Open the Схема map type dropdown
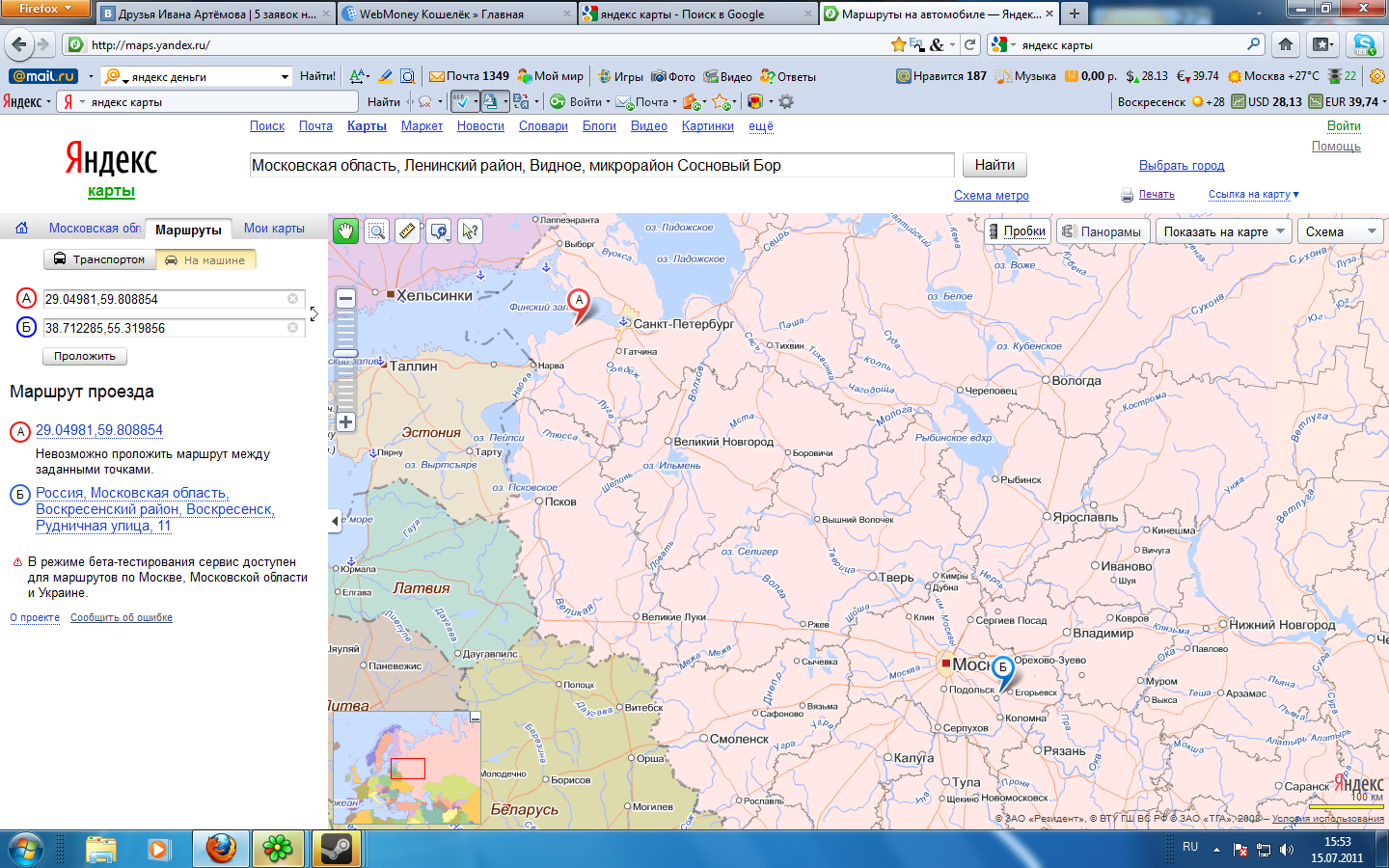 (1340, 231)
